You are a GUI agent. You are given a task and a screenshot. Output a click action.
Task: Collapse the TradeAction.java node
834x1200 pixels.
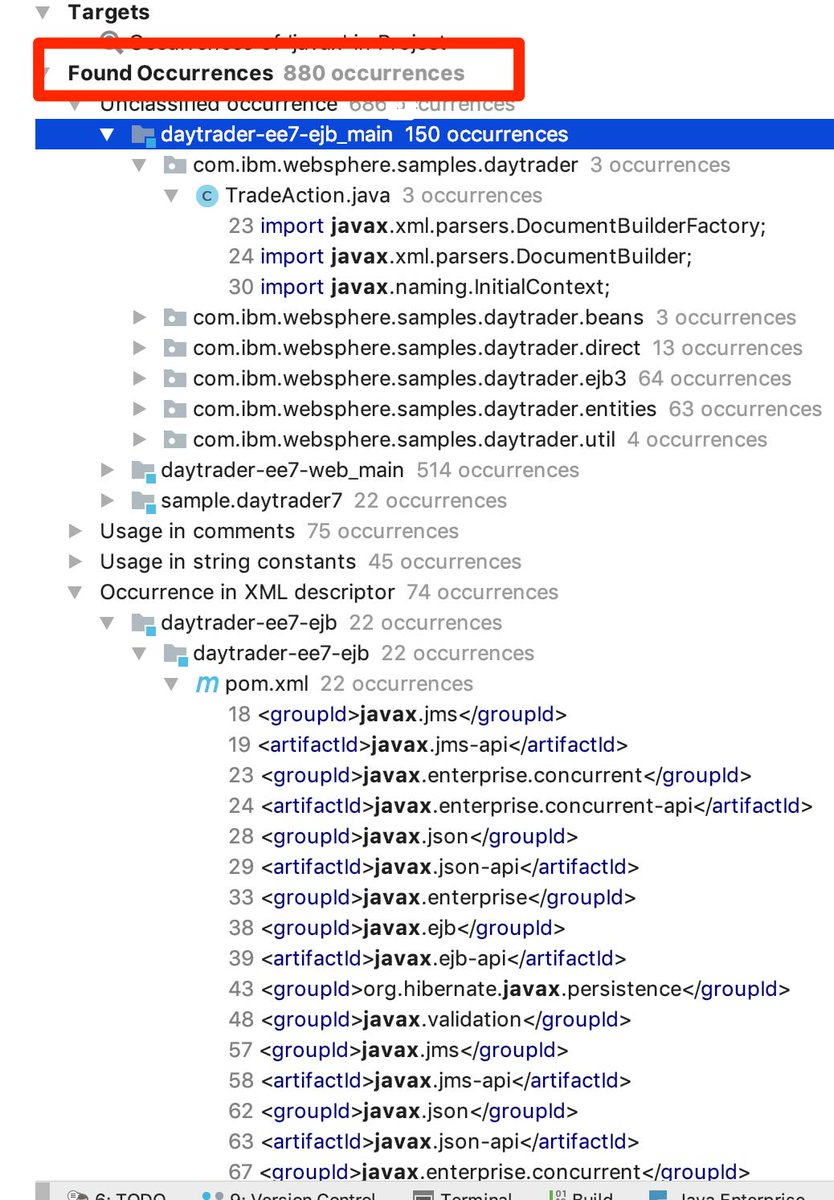(172, 196)
